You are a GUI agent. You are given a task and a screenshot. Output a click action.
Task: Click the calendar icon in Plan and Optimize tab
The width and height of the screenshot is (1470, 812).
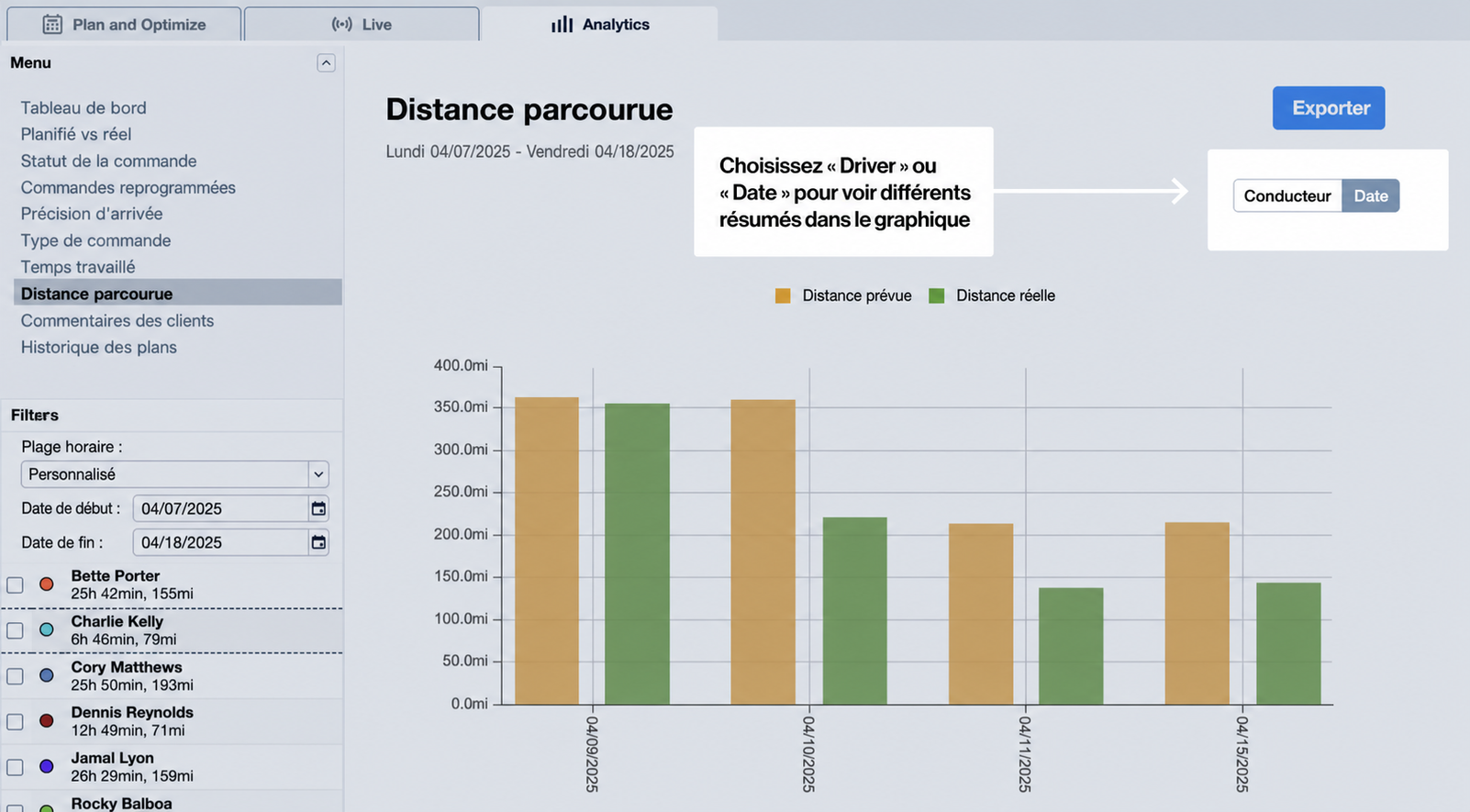pos(52,24)
